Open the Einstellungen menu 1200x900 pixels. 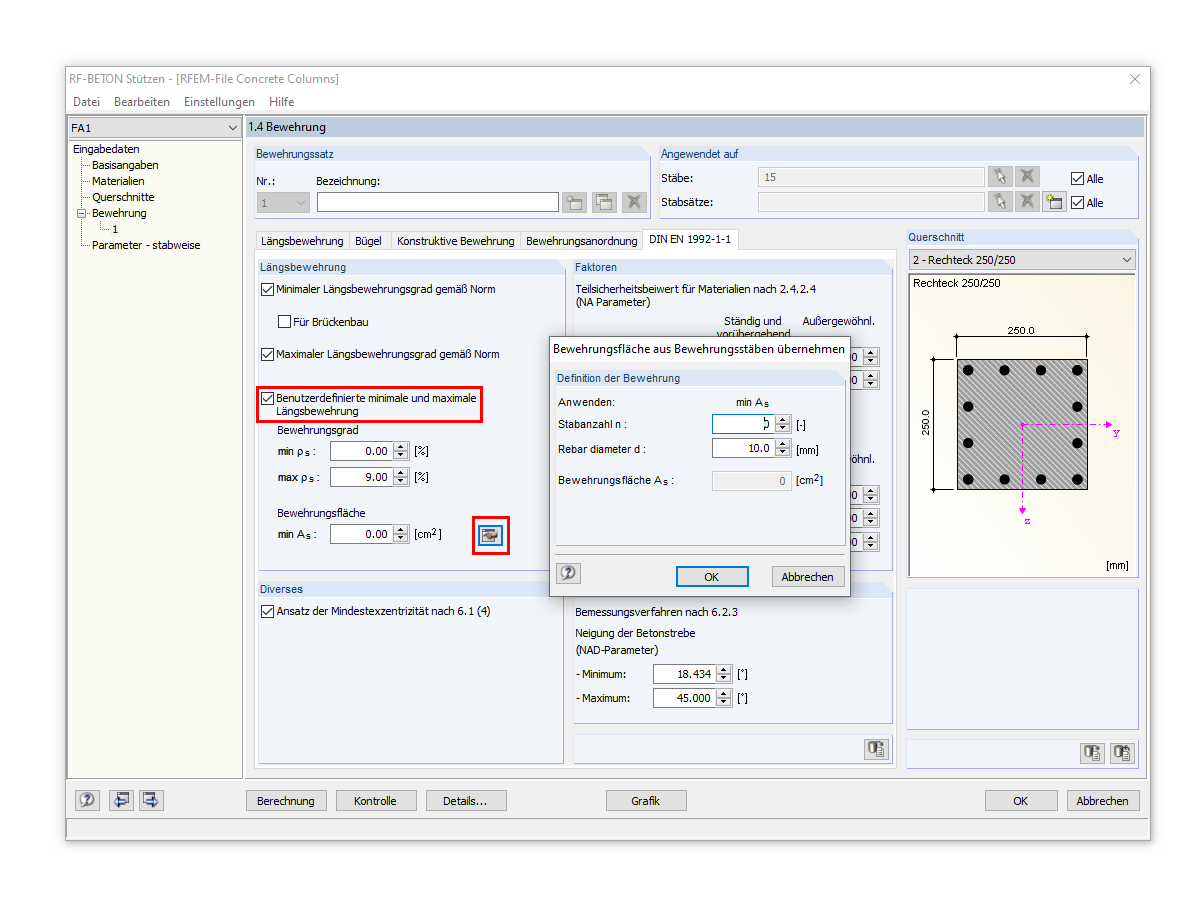pos(219,101)
